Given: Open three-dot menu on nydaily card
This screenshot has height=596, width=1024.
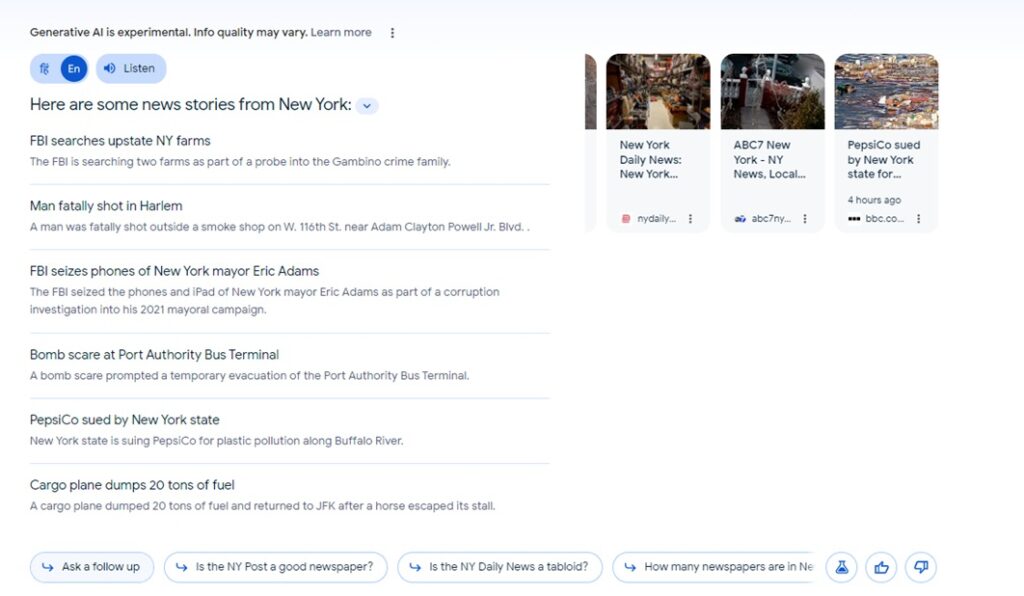Looking at the screenshot, I should pos(690,219).
